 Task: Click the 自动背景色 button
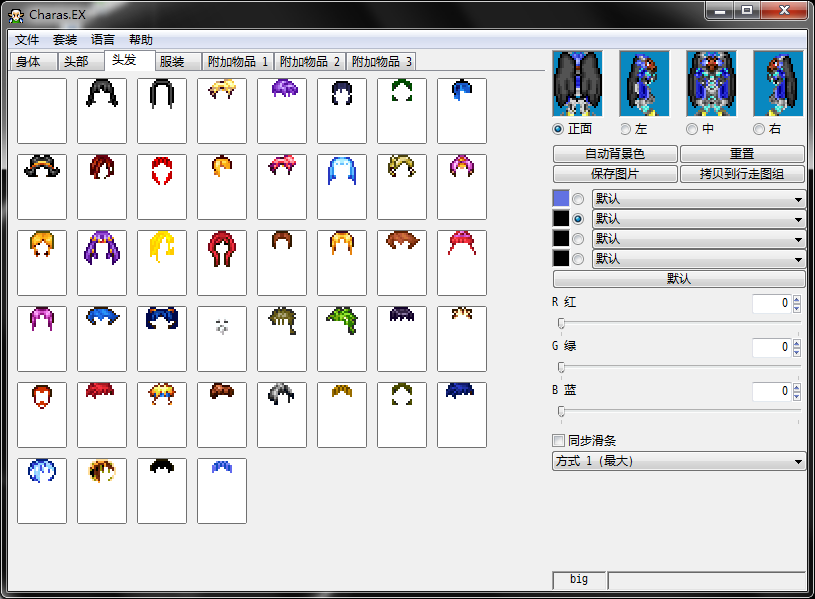coord(615,154)
